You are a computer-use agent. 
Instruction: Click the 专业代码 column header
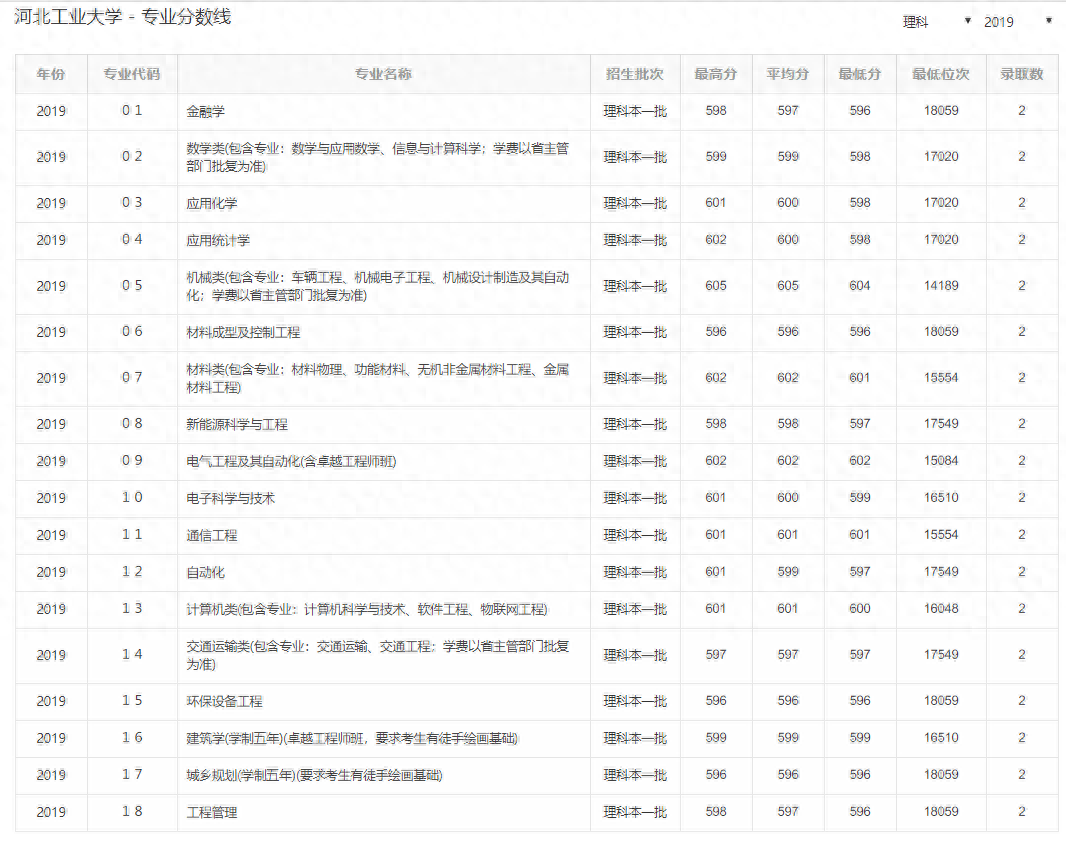[132, 74]
